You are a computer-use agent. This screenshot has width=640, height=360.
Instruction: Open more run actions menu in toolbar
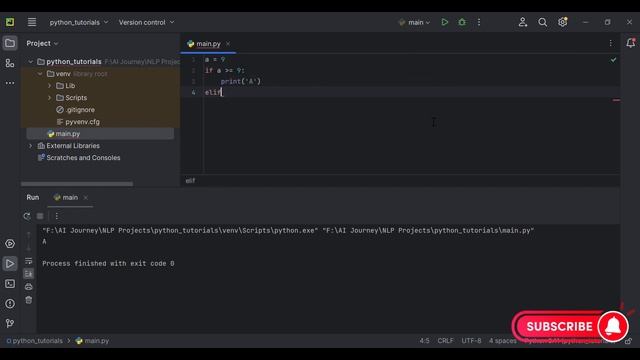[x=479, y=22]
